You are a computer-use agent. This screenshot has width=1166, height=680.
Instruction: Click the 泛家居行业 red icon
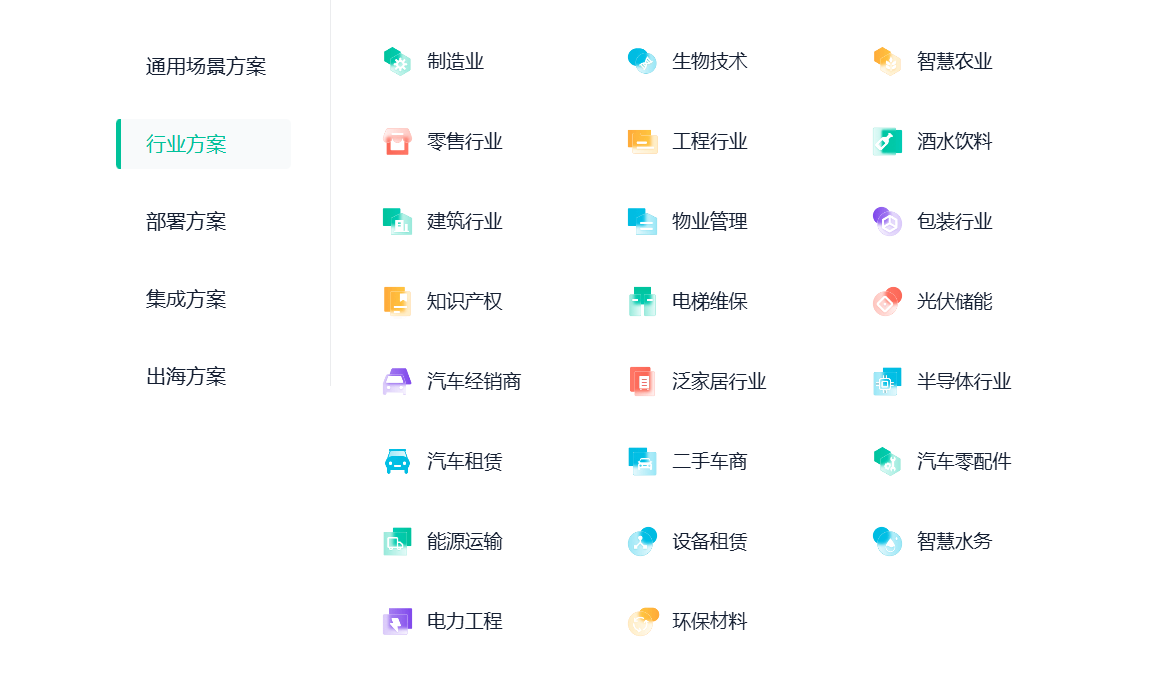tap(642, 382)
